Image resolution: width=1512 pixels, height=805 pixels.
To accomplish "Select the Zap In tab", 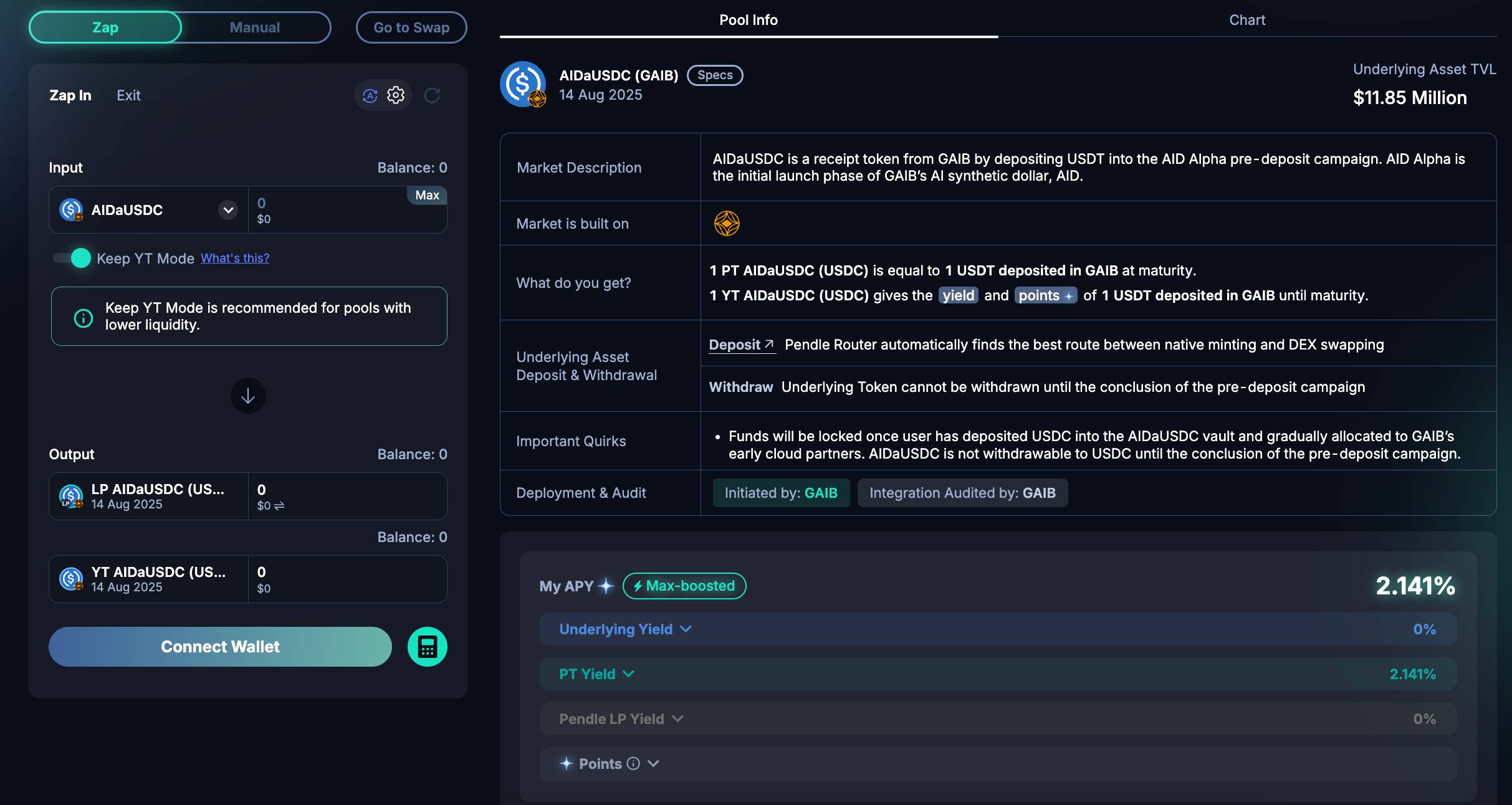I will pos(70,95).
